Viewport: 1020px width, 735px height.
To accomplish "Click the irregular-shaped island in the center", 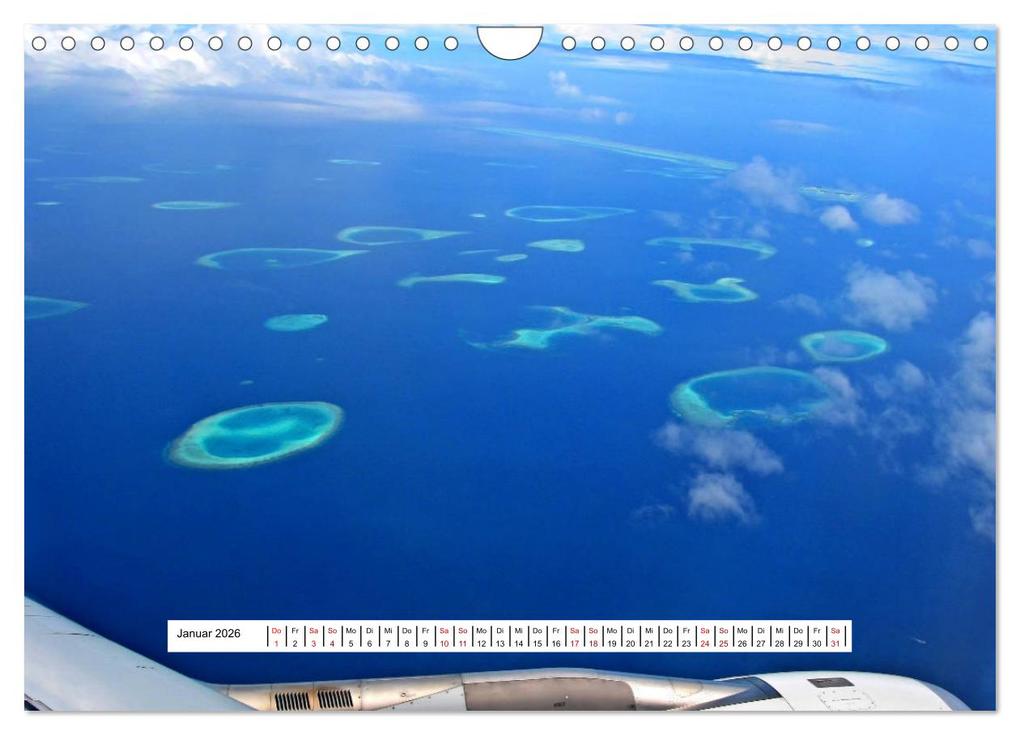I will pyautogui.click(x=570, y=328).
